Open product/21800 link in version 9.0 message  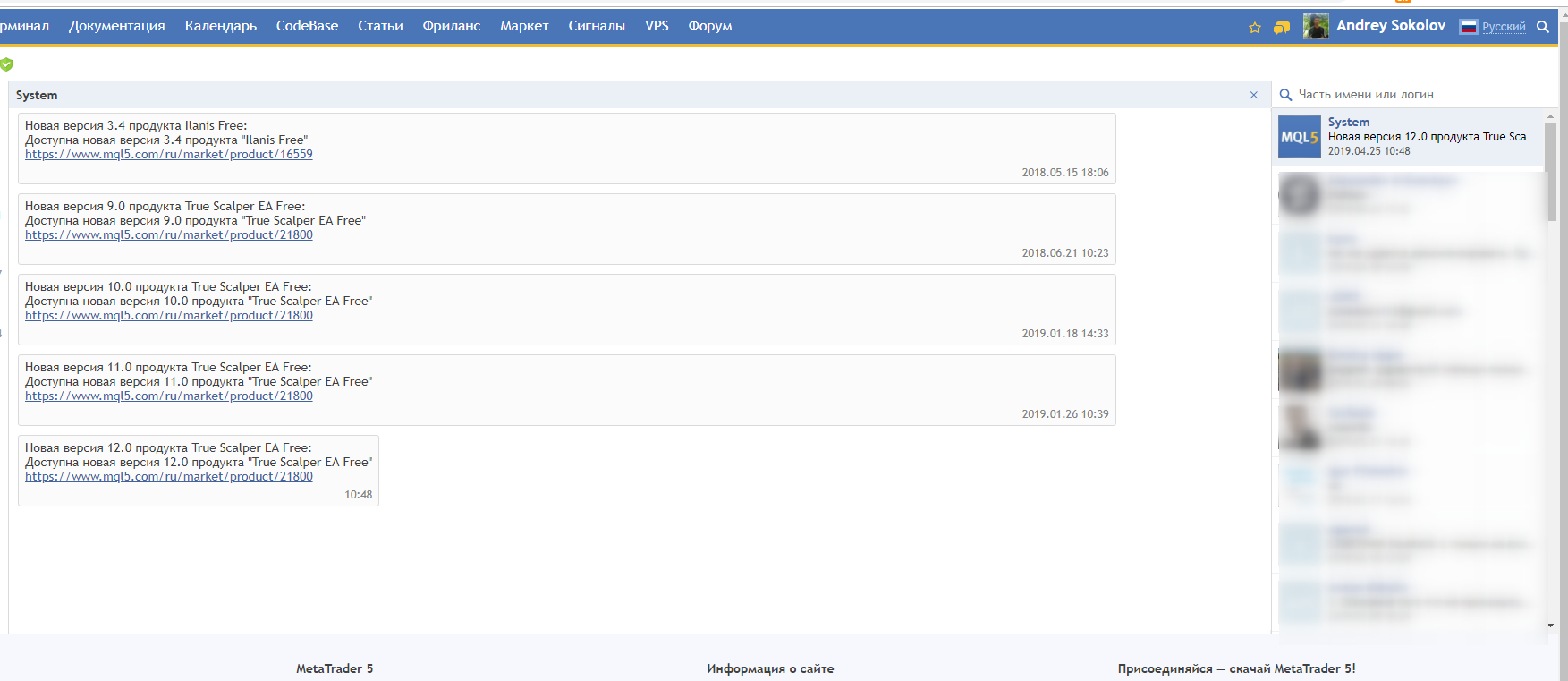(169, 235)
